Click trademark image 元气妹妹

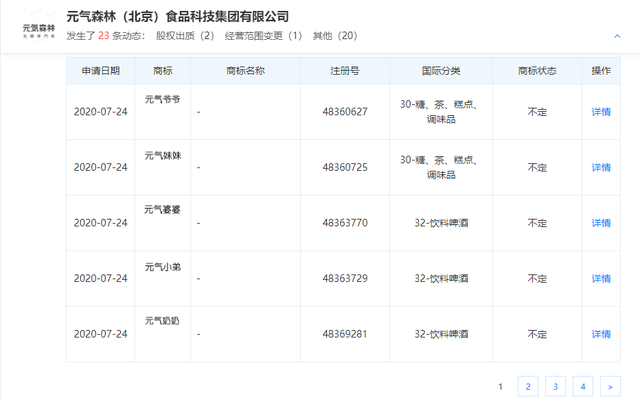click(x=162, y=155)
